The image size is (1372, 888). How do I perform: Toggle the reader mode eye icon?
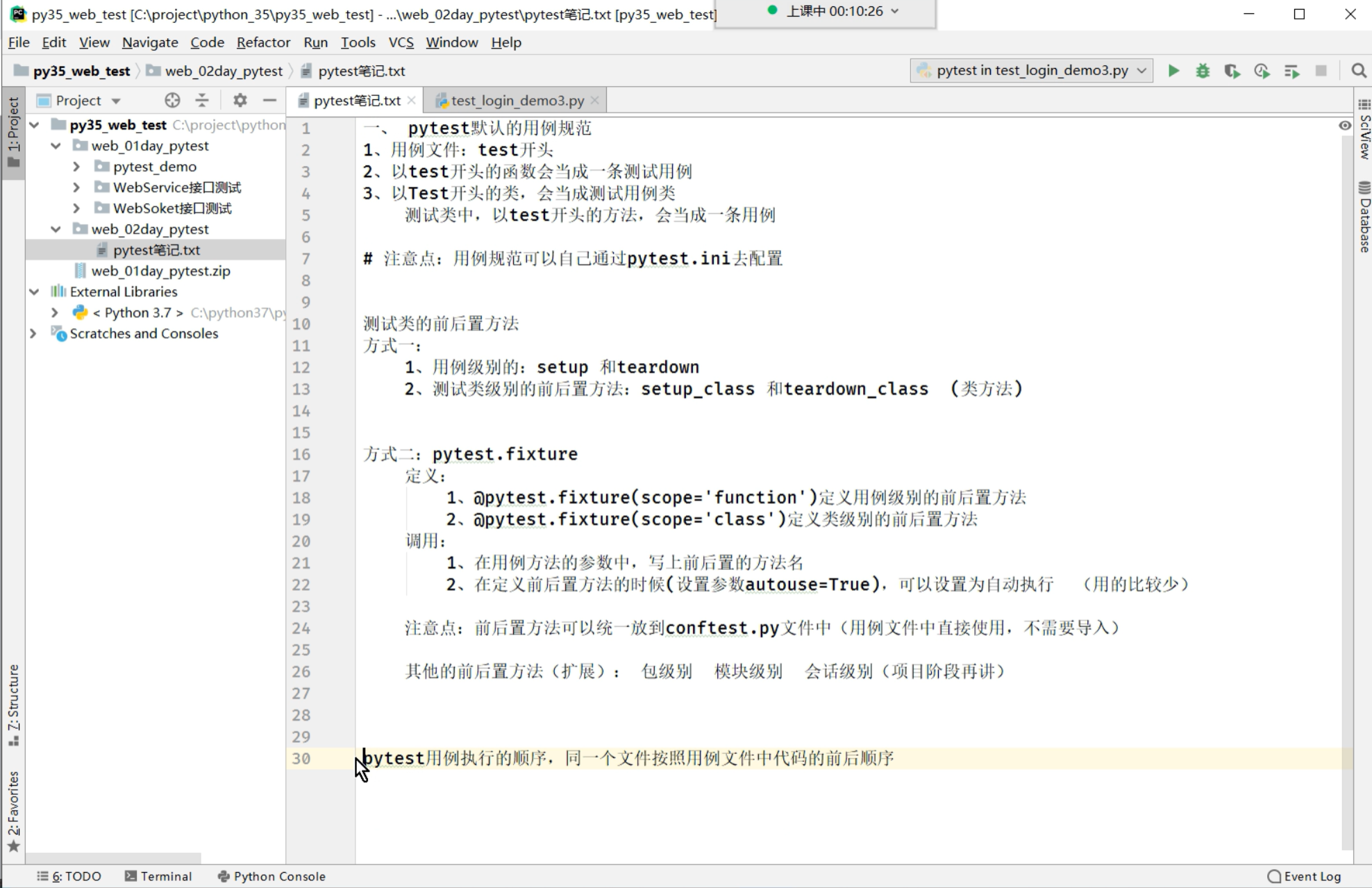click(x=1345, y=126)
